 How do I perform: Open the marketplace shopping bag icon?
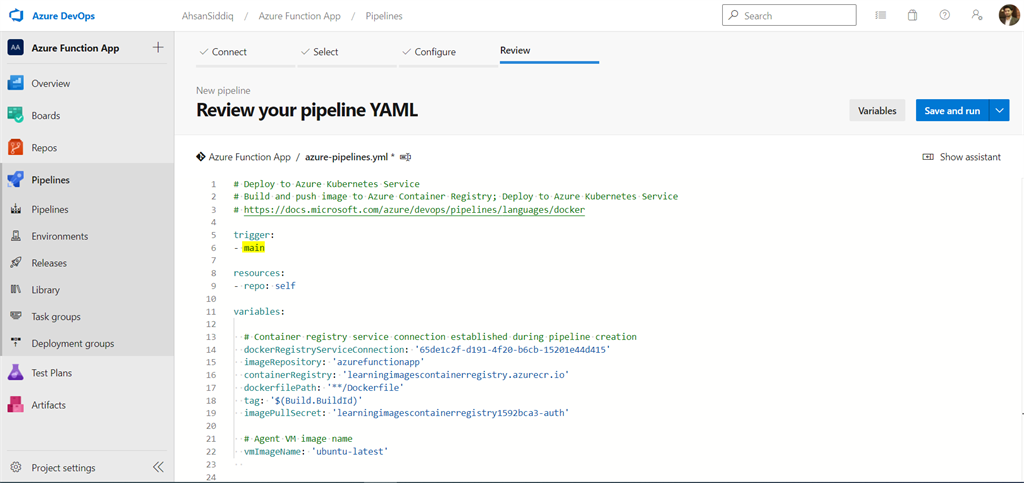click(x=912, y=15)
